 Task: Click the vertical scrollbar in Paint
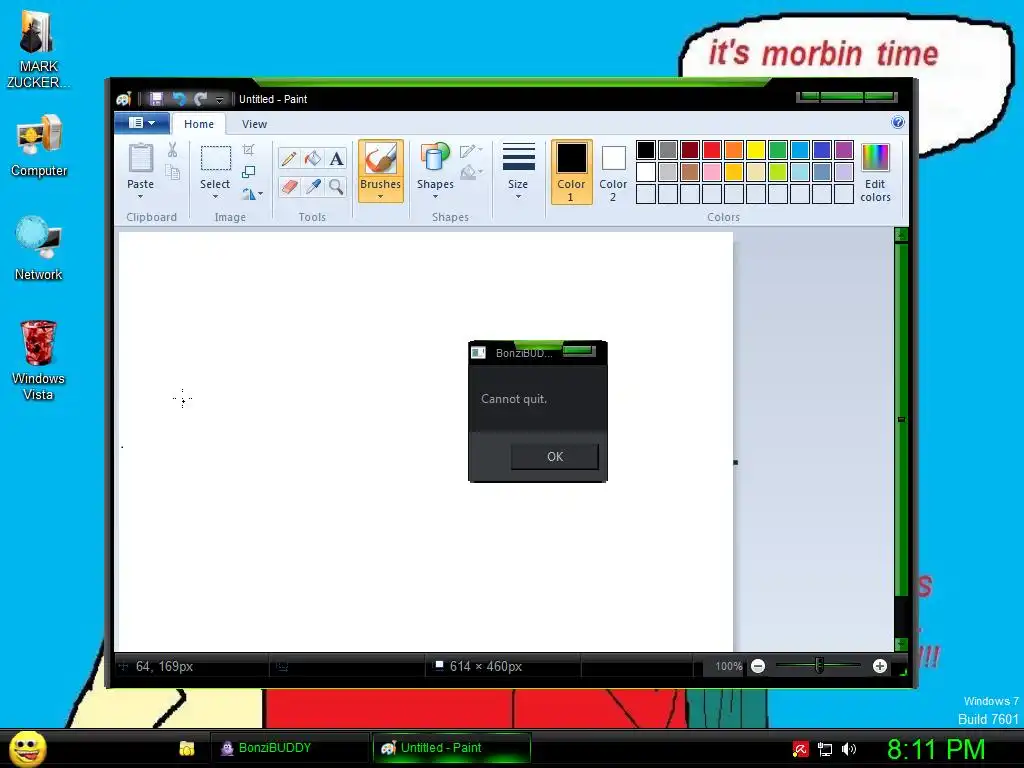coord(901,419)
